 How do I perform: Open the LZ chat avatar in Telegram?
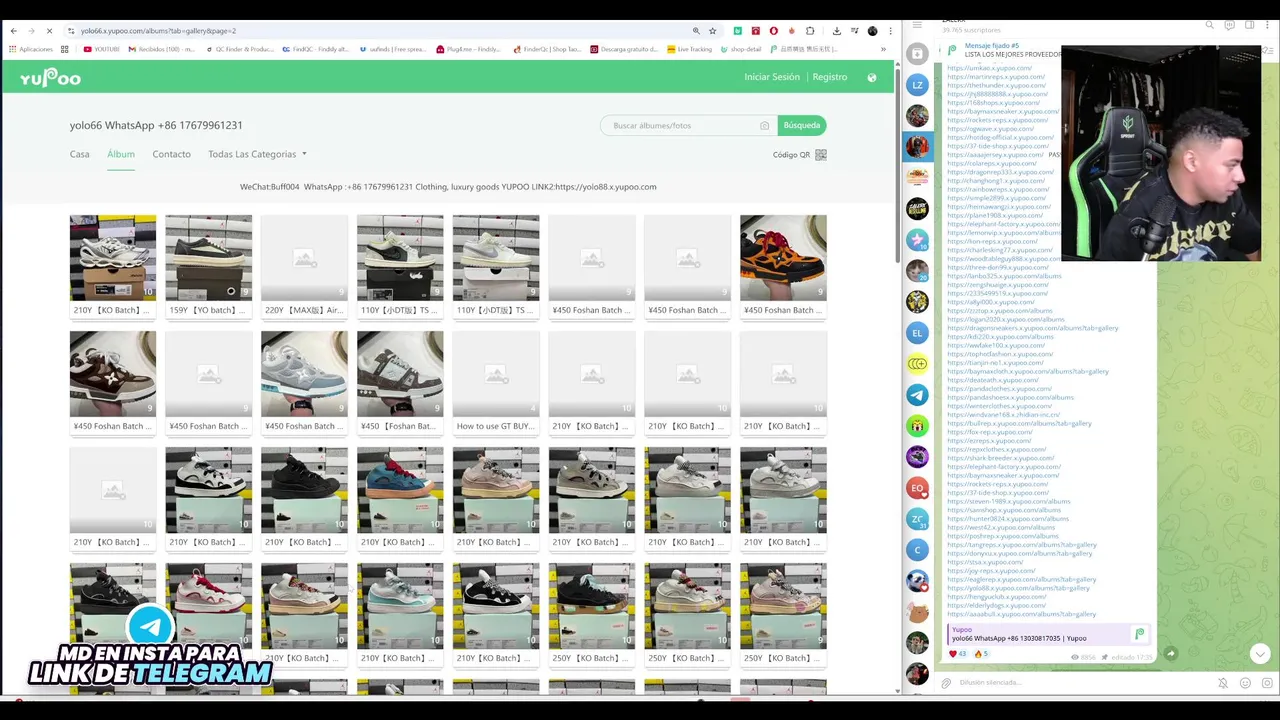(917, 85)
